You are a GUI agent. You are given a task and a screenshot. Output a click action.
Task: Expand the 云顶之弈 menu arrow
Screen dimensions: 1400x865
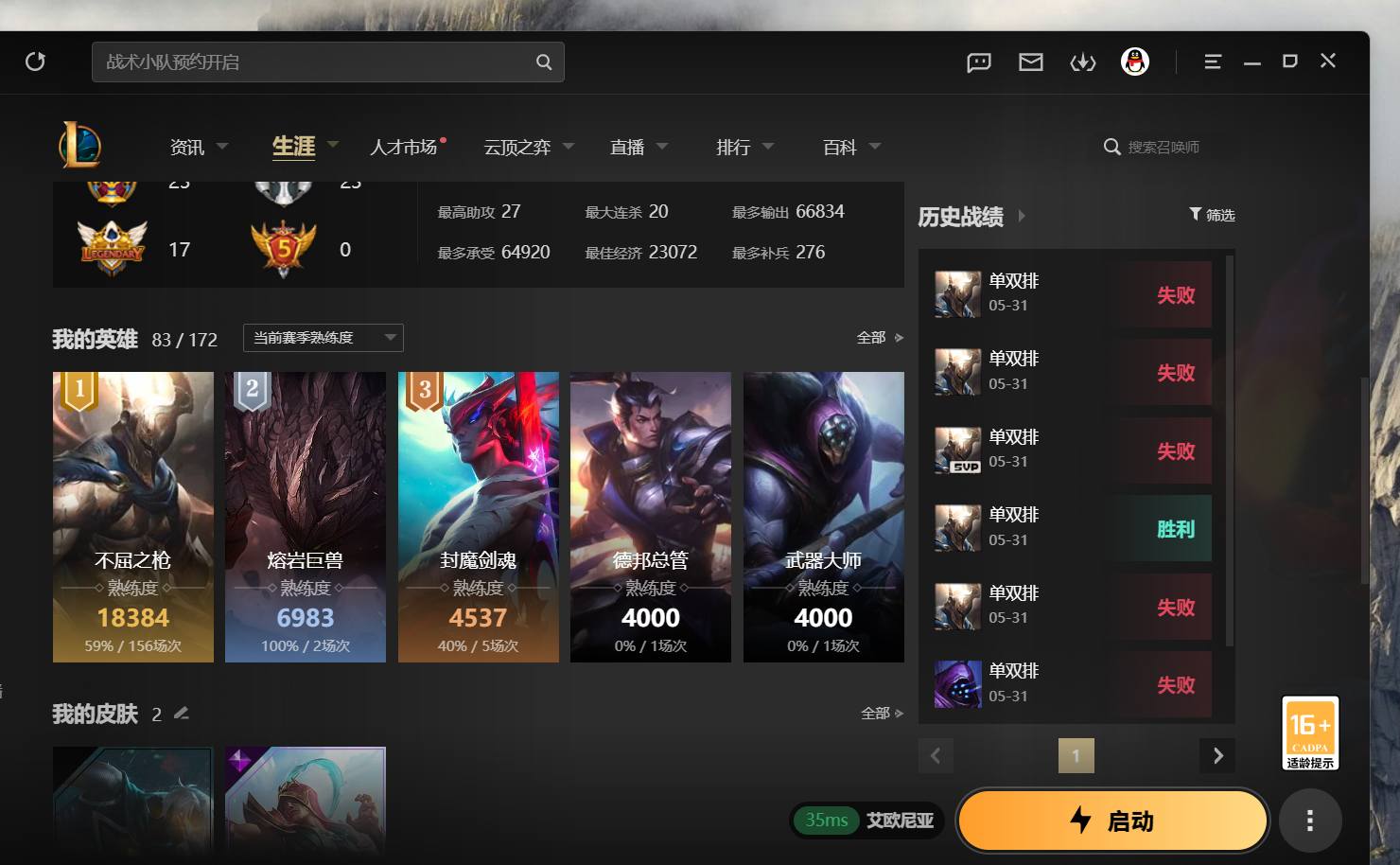(x=569, y=147)
